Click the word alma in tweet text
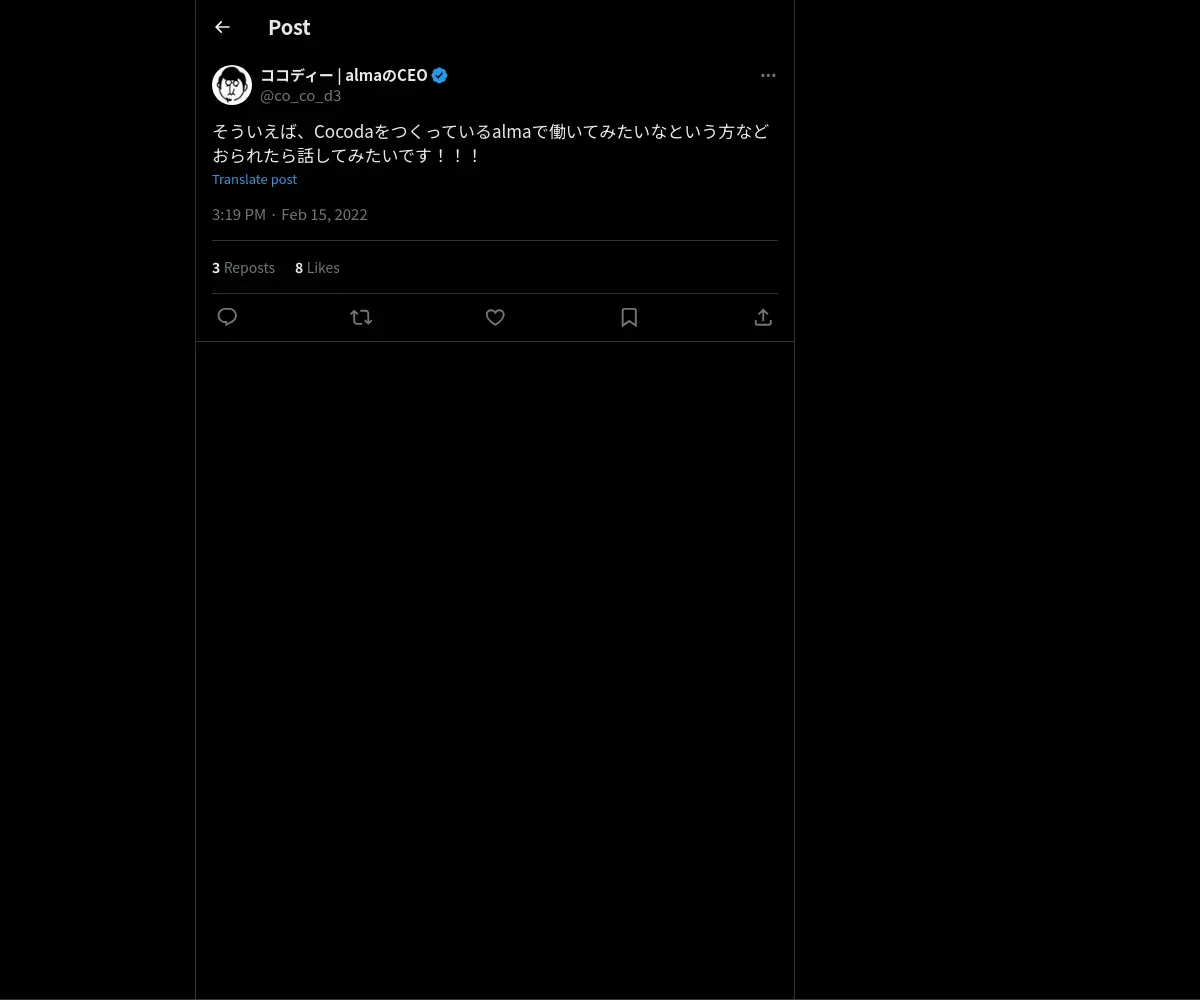Screen dimensions: 1200x1000 511,132
